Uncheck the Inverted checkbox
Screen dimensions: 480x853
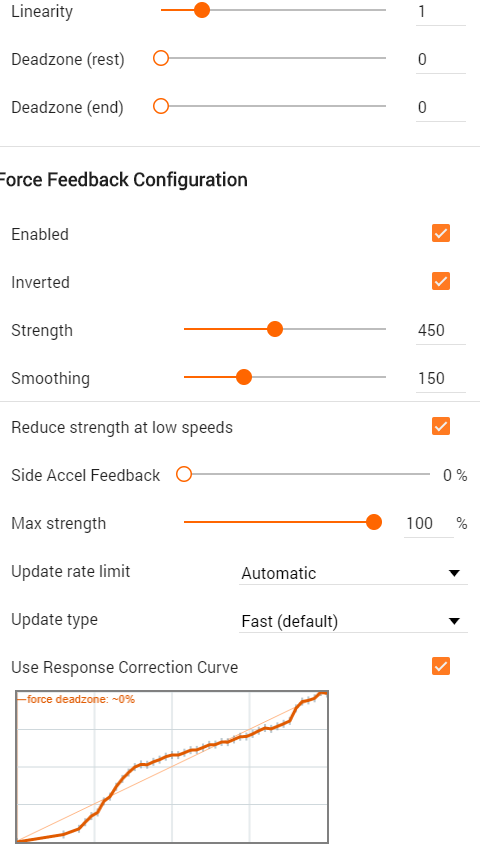[441, 281]
